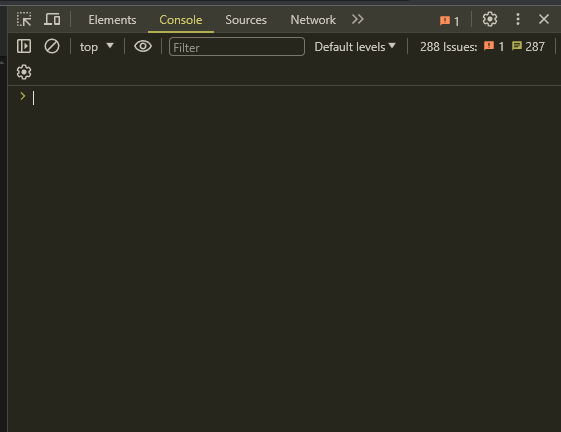Viewport: 561px width, 432px height.
Task: Click the orange issue badge in the tab bar
Action: tap(449, 21)
